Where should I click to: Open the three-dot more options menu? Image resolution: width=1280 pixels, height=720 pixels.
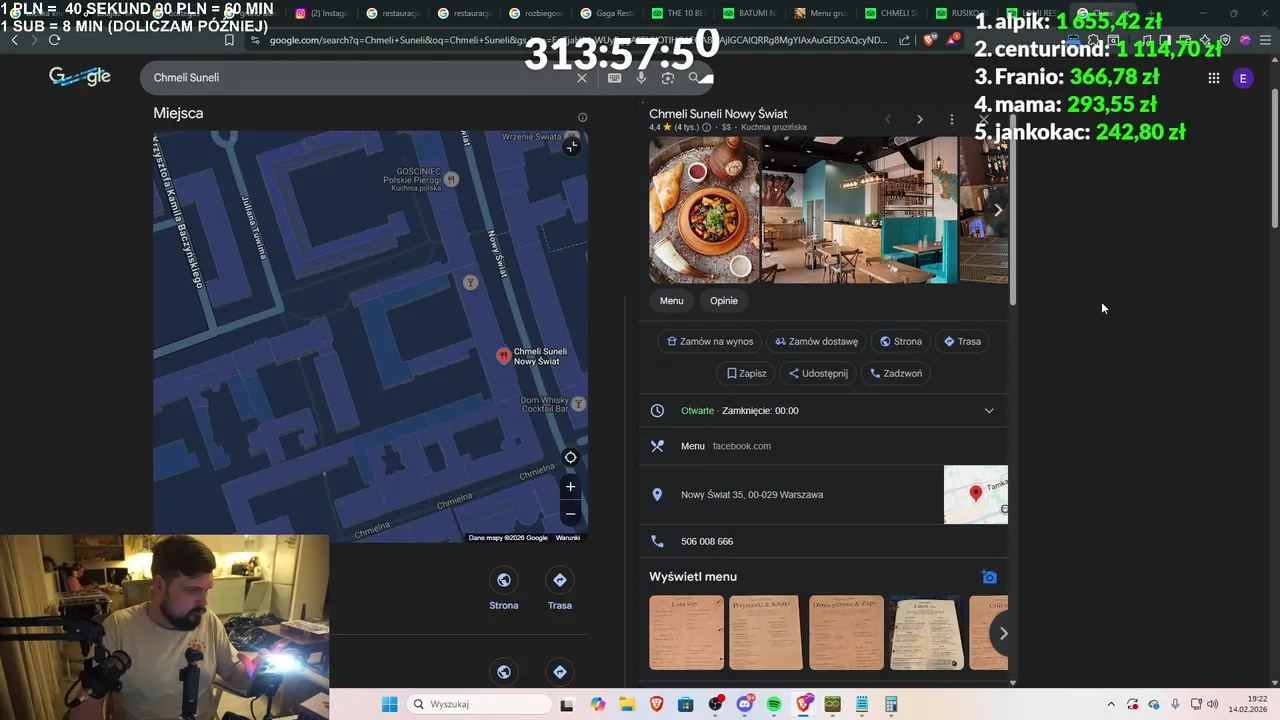pyautogui.click(x=951, y=119)
